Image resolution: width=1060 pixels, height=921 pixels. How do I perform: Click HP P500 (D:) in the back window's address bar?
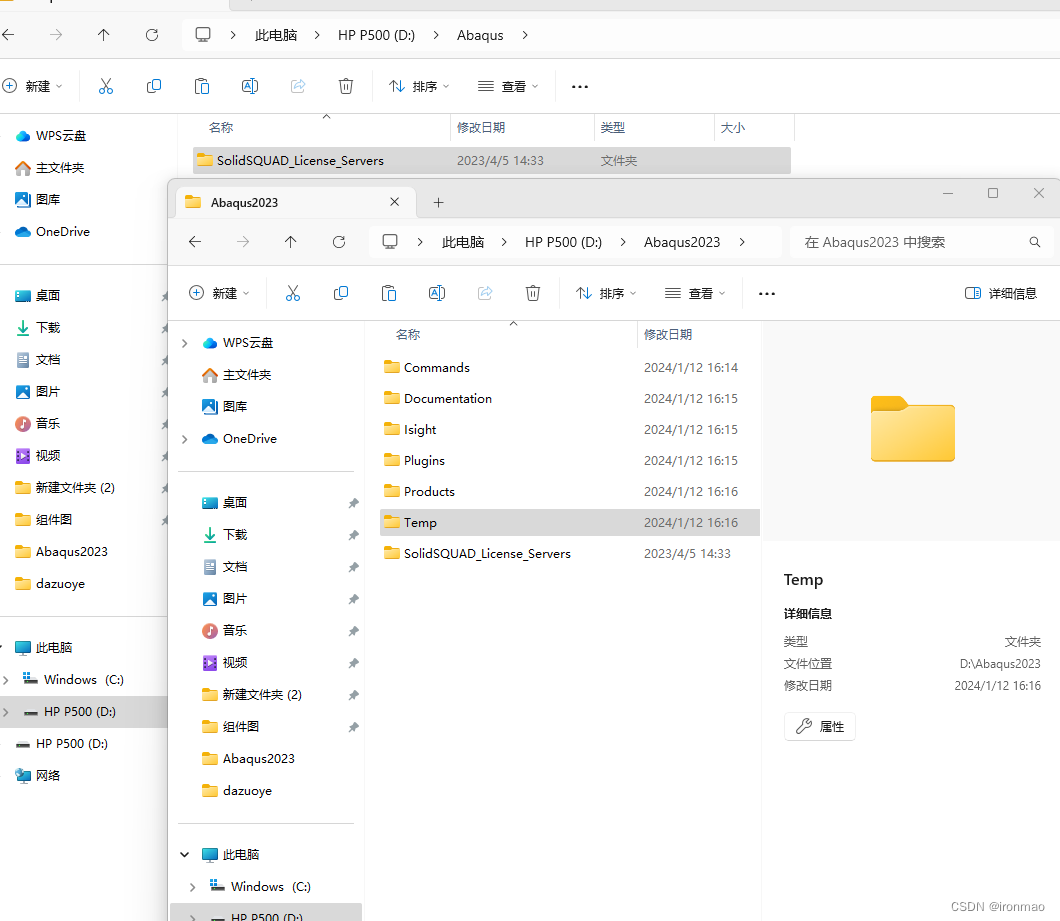(x=377, y=35)
